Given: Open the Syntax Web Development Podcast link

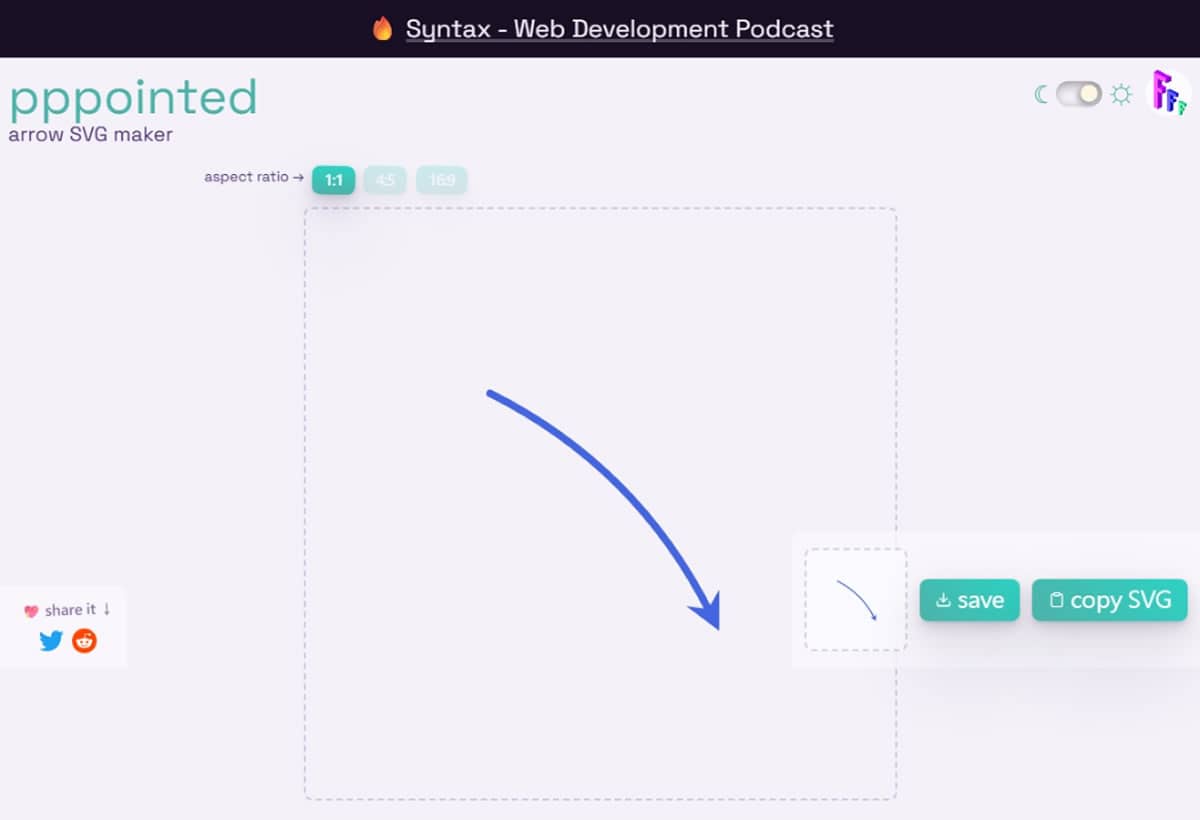Looking at the screenshot, I should coord(620,29).
